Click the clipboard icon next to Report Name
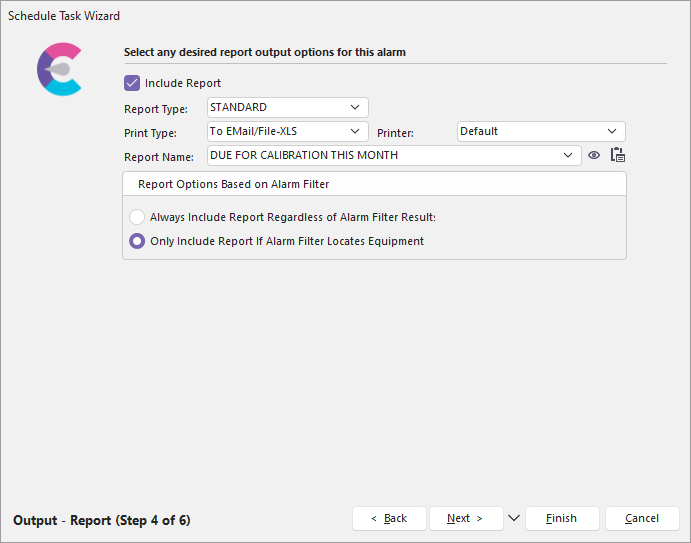The height and width of the screenshot is (543, 691). (x=617, y=155)
